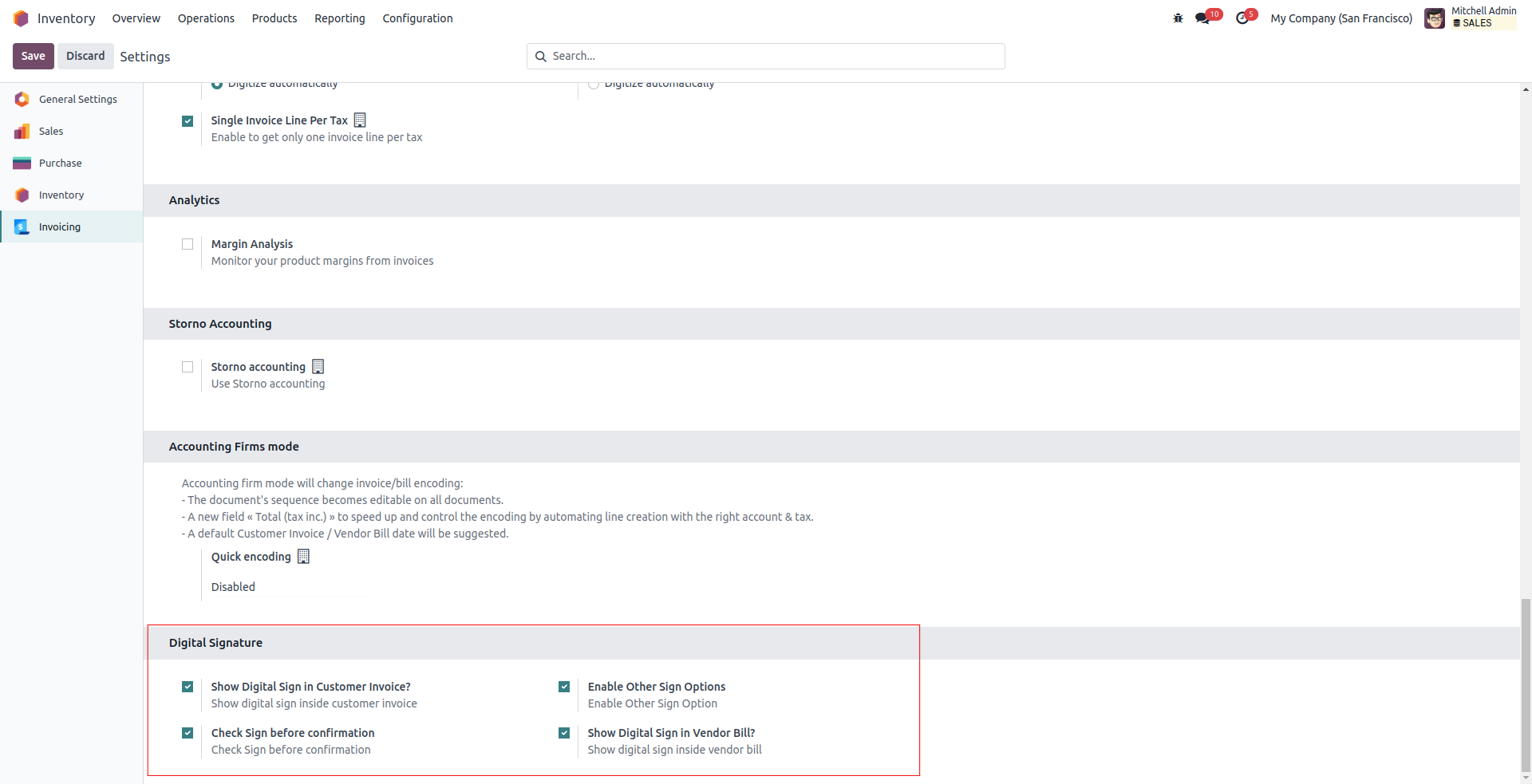Open the messages conversation icon
1532x784 pixels.
point(1202,18)
